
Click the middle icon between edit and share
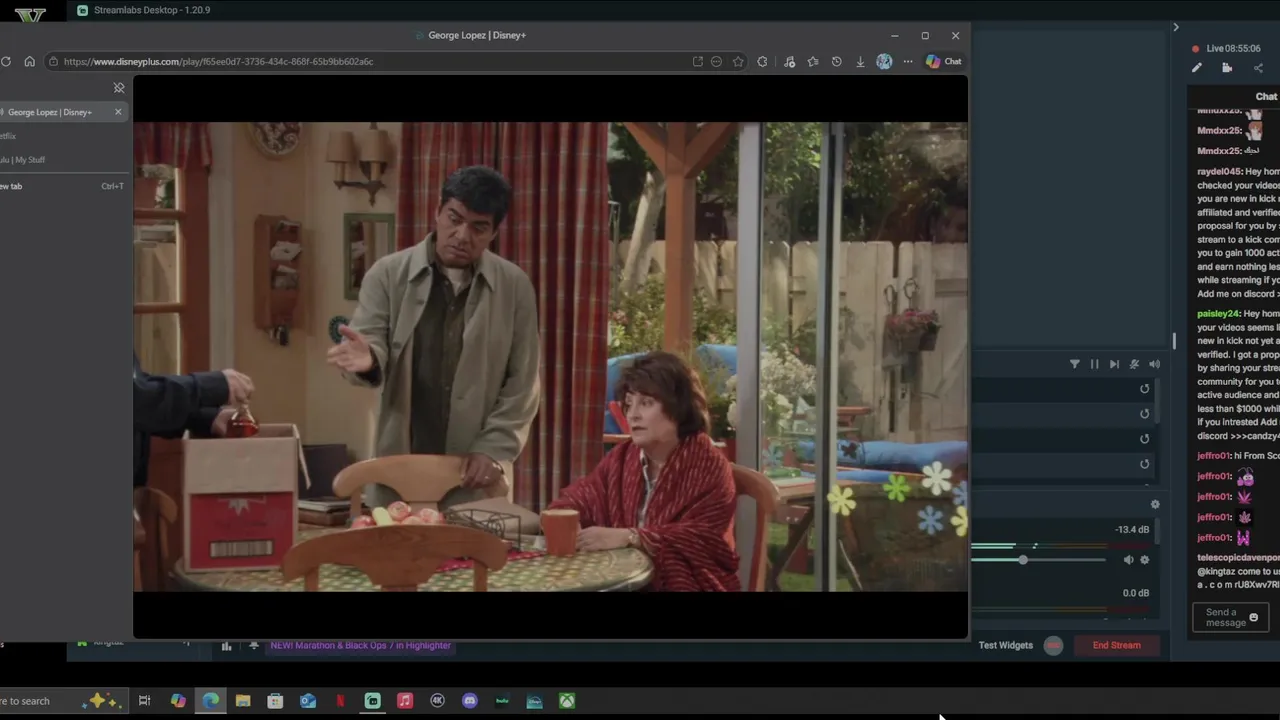[x=1227, y=68]
